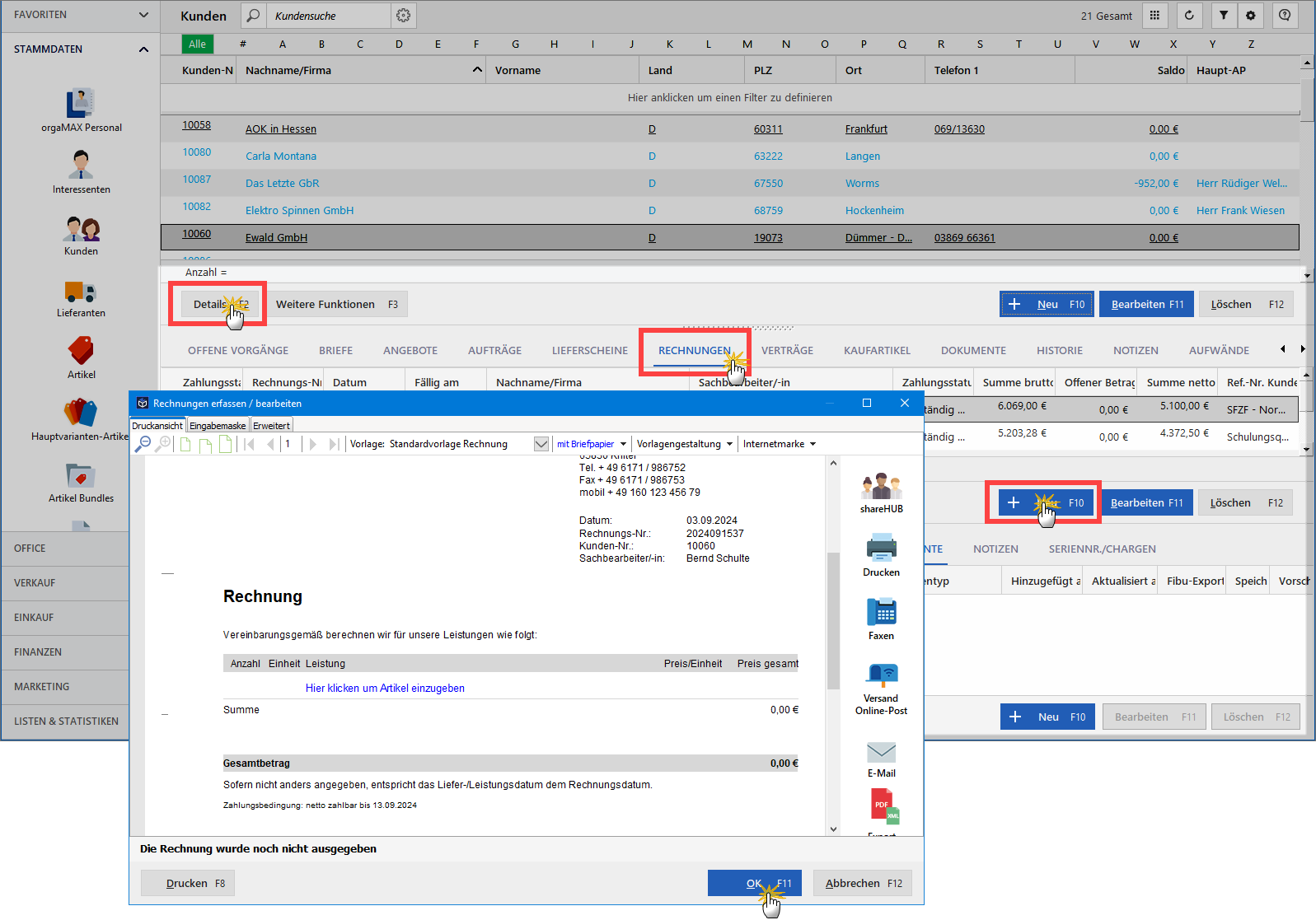Image resolution: width=1316 pixels, height=920 pixels.
Task: Confirm the invoice with OK F11
Action: 755,883
